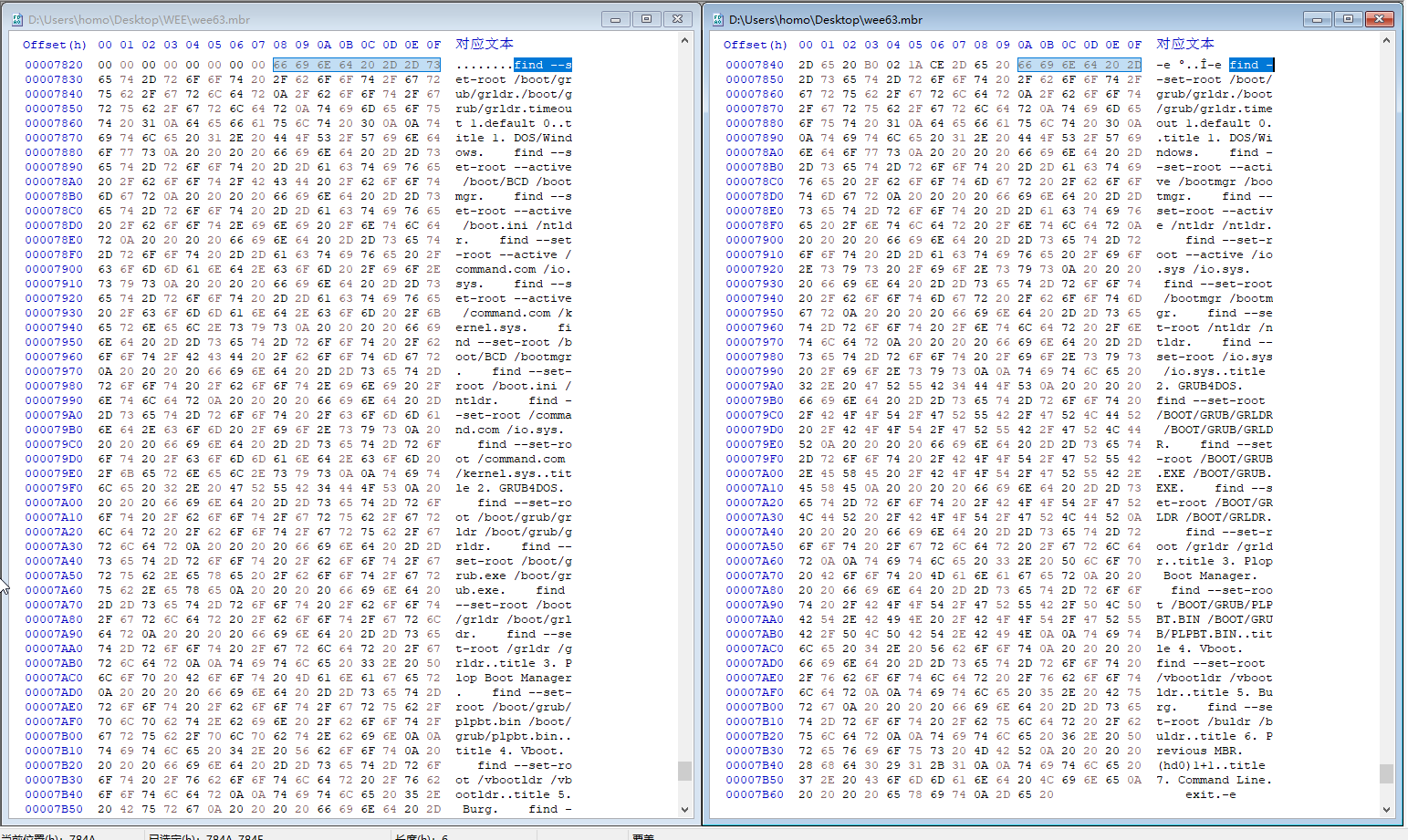Click the 对应文本 column header in the right window

[1185, 44]
